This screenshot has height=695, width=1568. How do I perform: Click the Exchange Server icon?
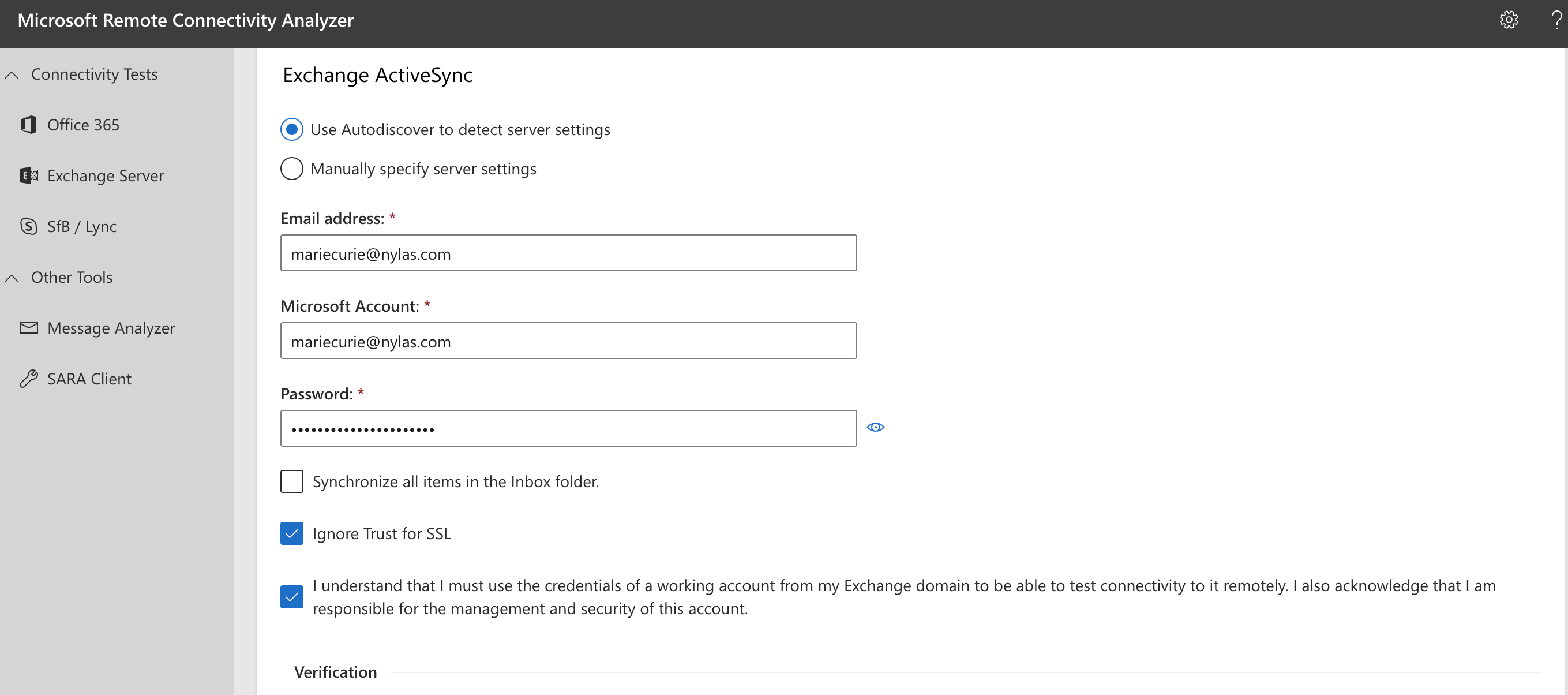(28, 175)
